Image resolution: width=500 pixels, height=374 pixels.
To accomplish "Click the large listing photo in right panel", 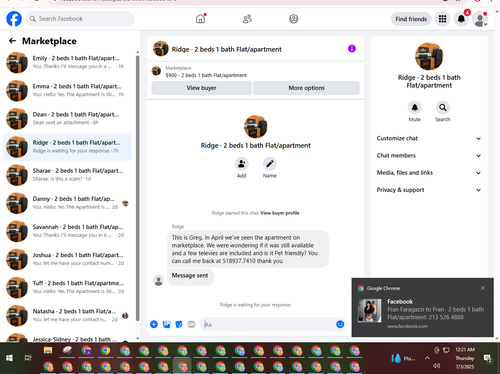I will click(429, 56).
